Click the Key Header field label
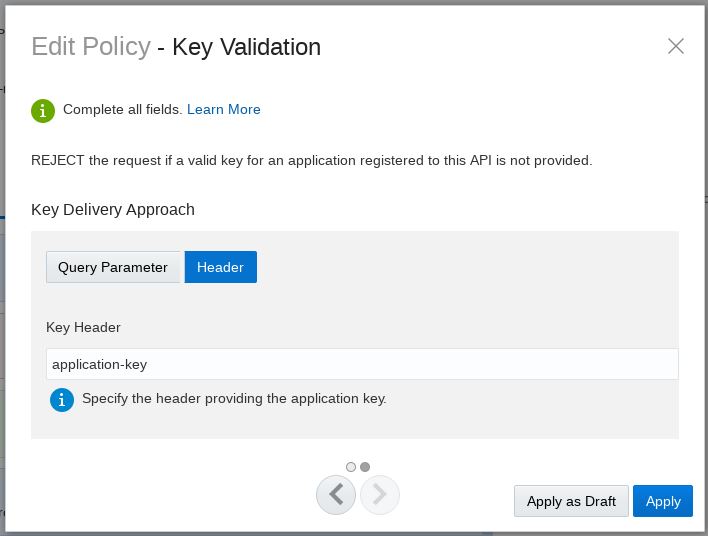 point(83,327)
